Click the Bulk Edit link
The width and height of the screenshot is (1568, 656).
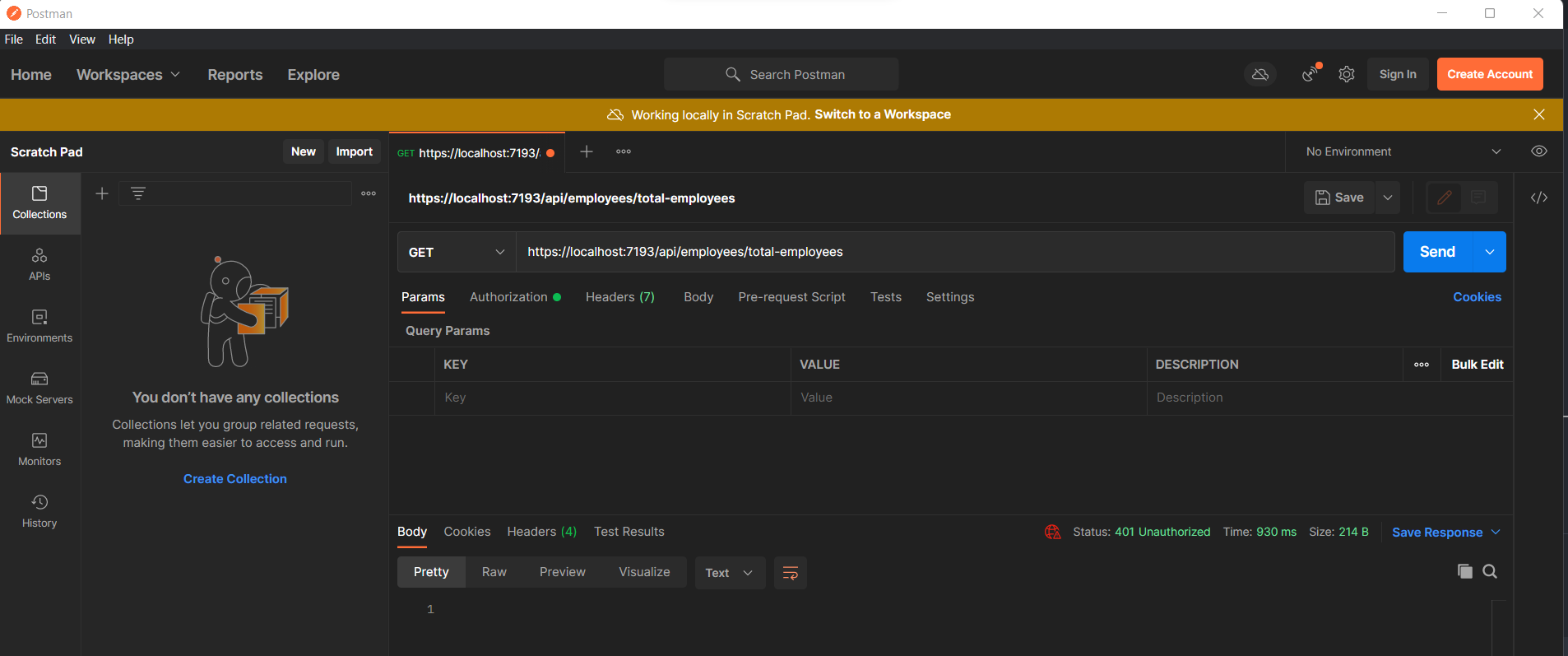click(1478, 365)
